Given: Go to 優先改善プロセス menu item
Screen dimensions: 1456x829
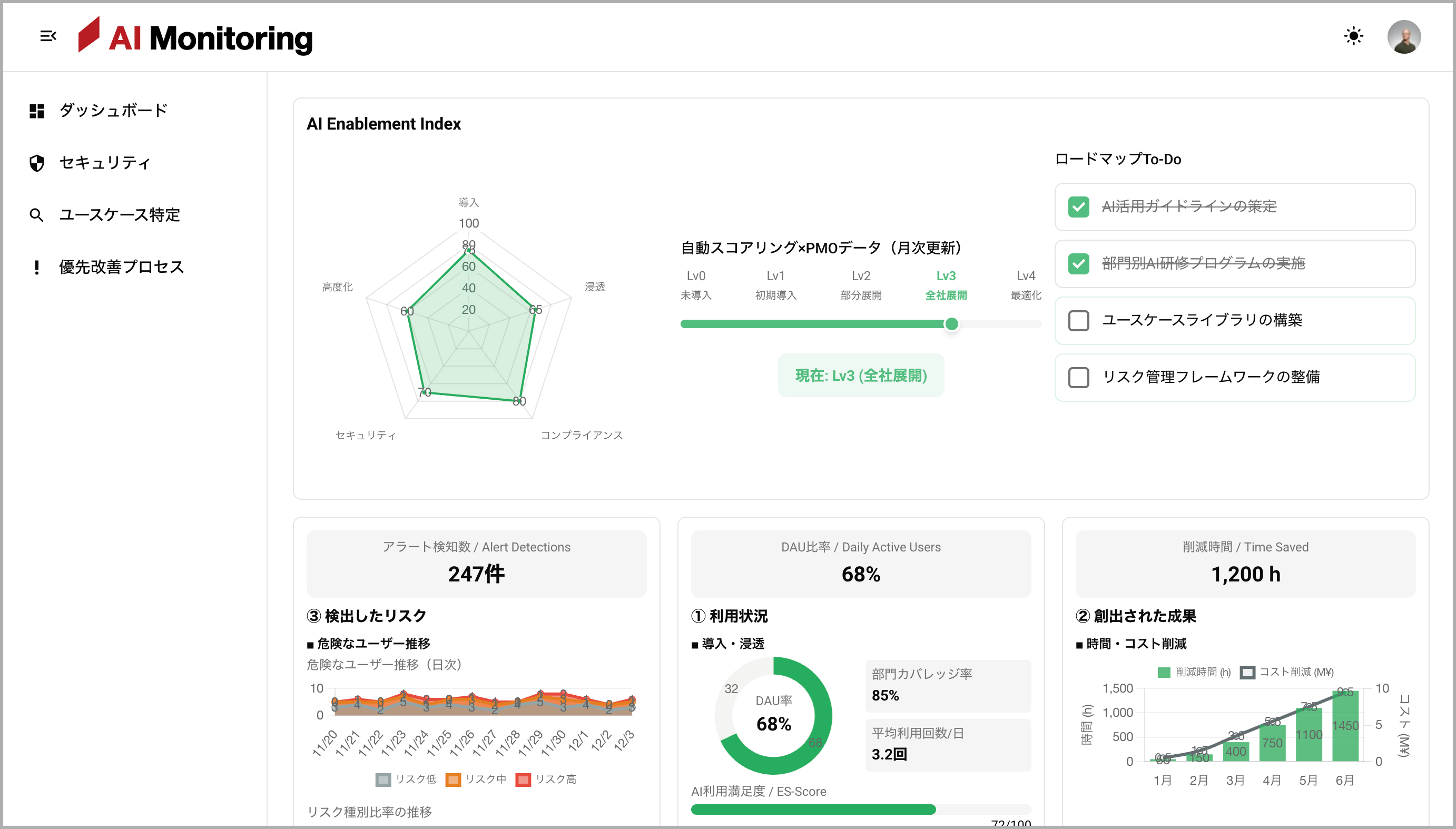Looking at the screenshot, I should pyautogui.click(x=121, y=267).
